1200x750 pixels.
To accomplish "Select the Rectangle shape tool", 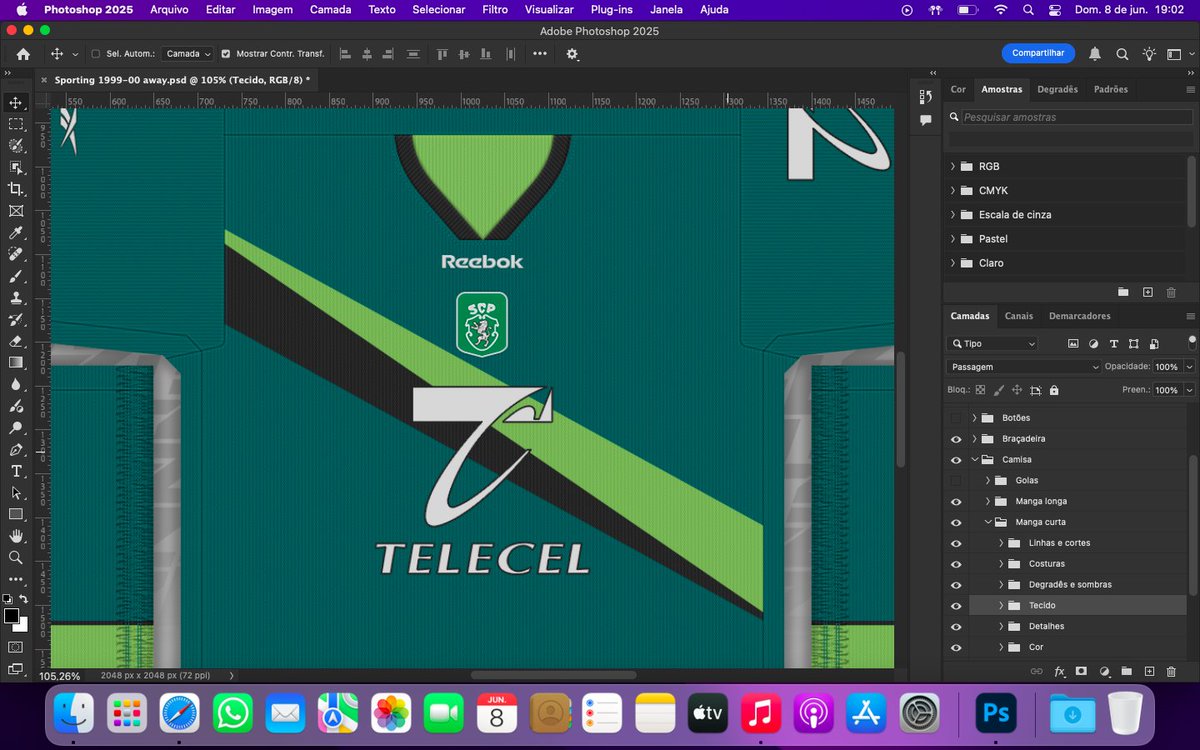I will pyautogui.click(x=16, y=514).
